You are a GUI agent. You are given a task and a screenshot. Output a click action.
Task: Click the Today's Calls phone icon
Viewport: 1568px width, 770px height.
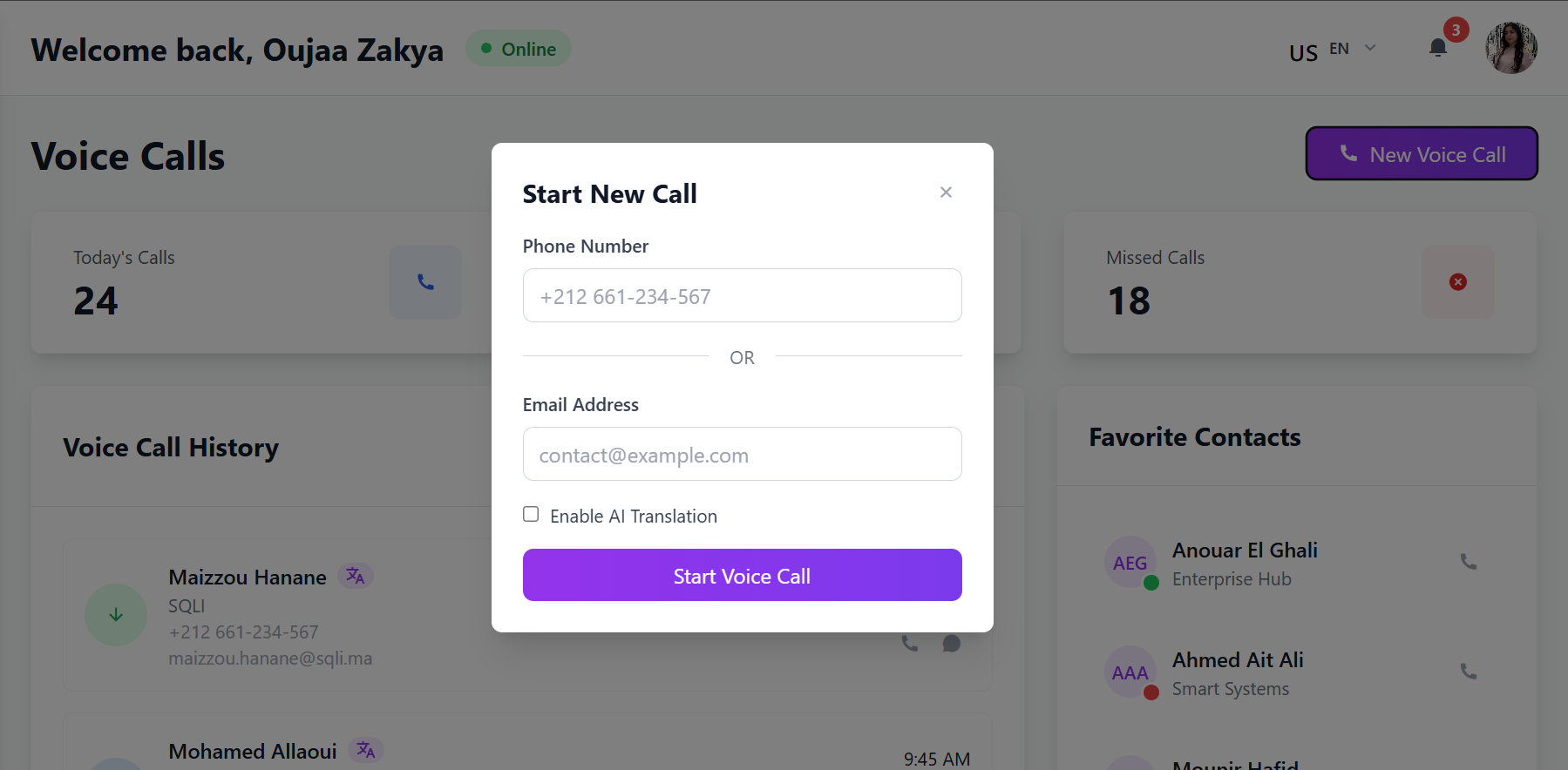tap(425, 282)
